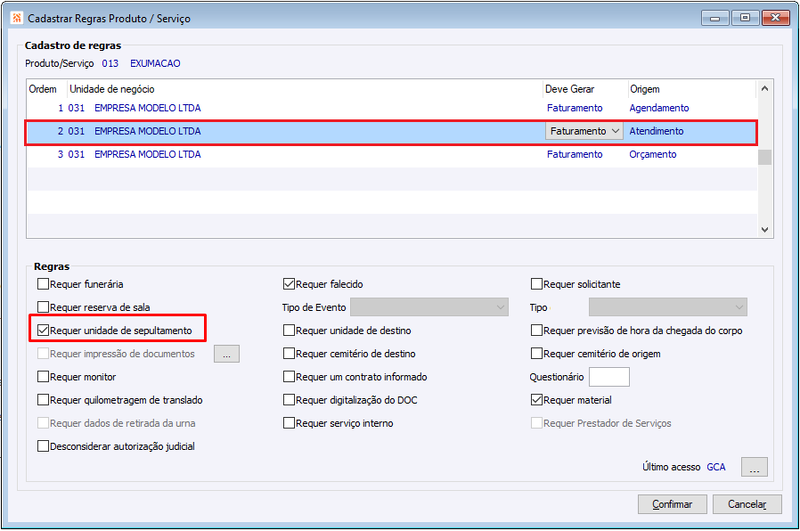Toggle the Requer monitor checkbox

[43, 377]
